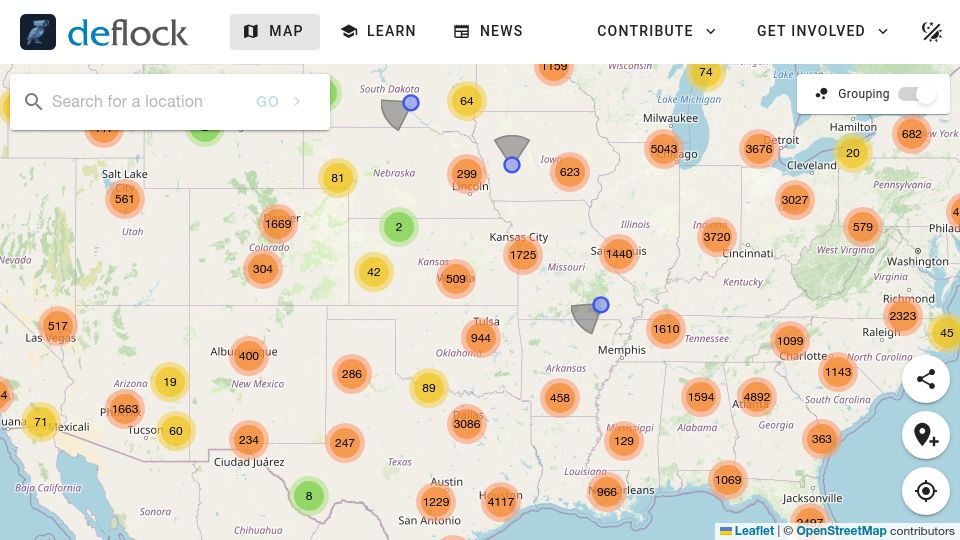Open the 944 cluster at Tulsa

tap(481, 338)
